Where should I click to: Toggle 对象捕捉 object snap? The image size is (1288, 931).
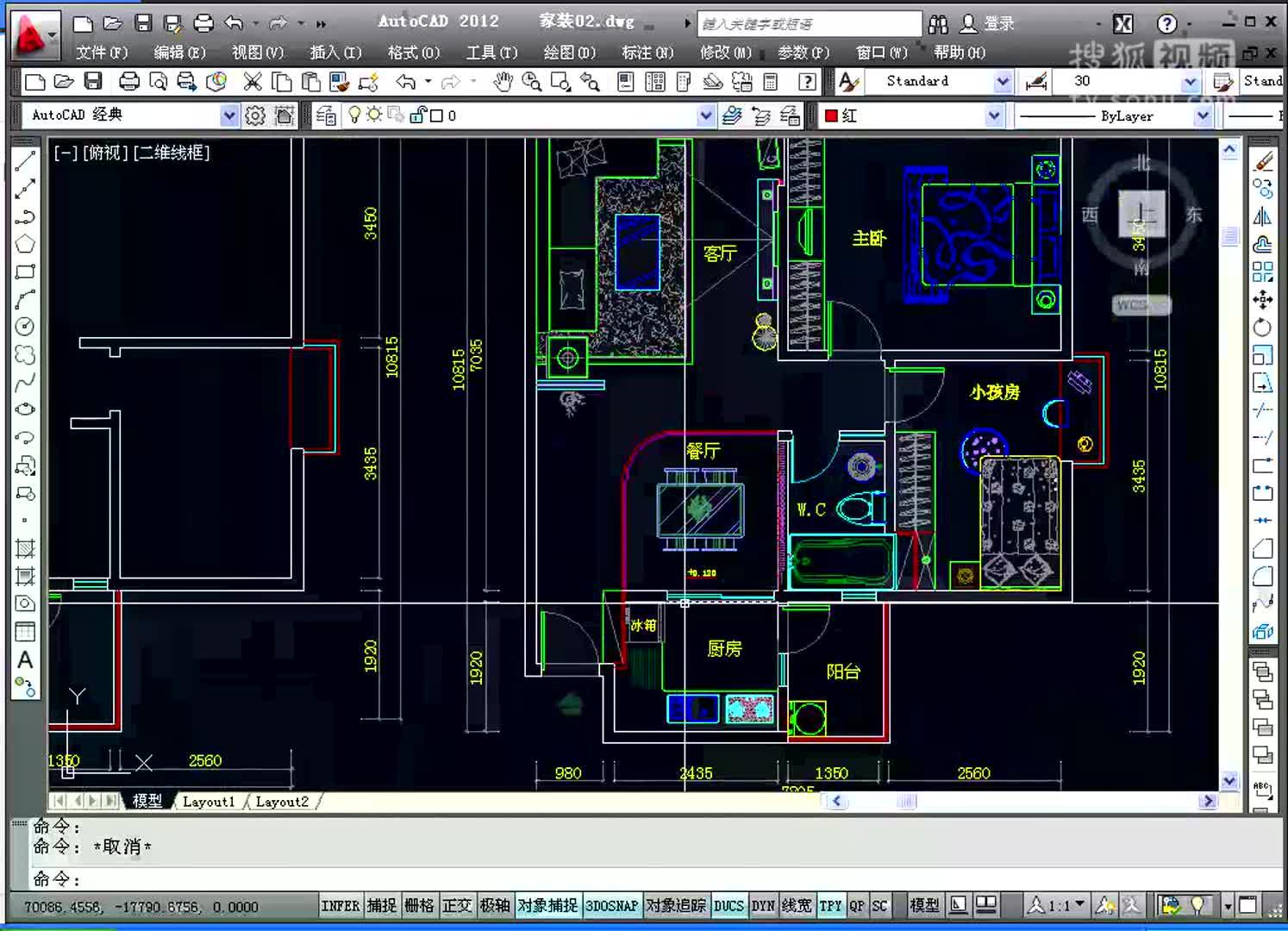(548, 906)
